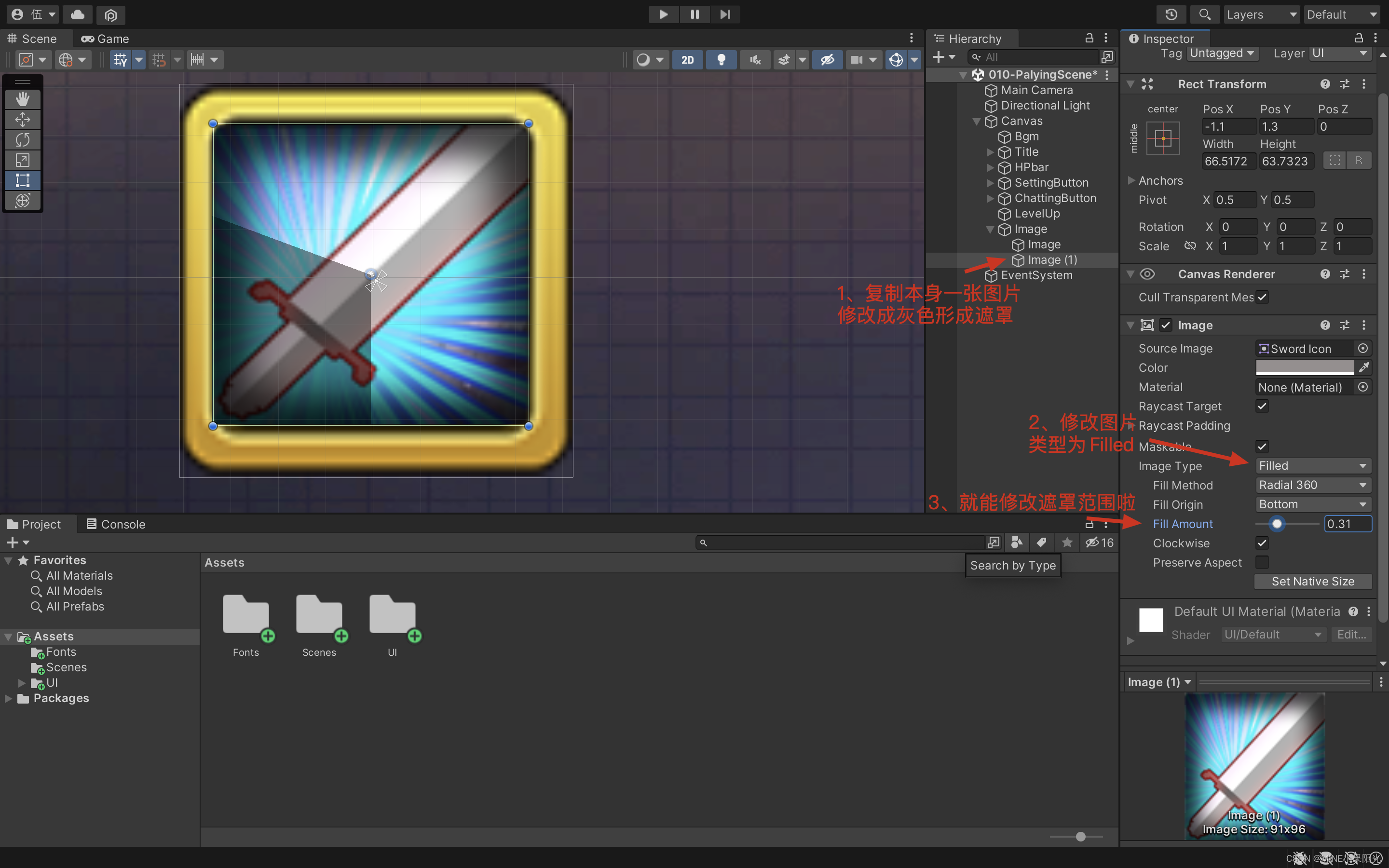Screen dimensions: 1389x868
Task: Select the Transform tool
Action: point(22,200)
